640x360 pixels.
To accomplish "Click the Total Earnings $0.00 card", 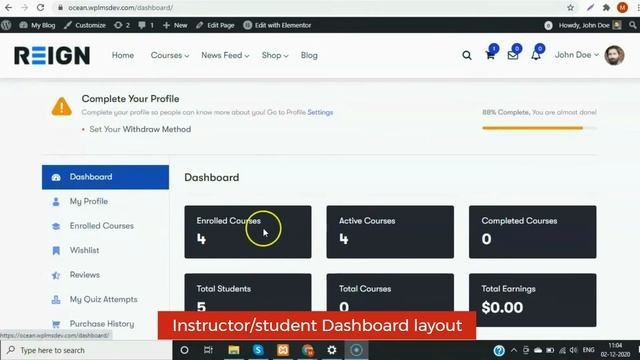I will click(x=532, y=300).
